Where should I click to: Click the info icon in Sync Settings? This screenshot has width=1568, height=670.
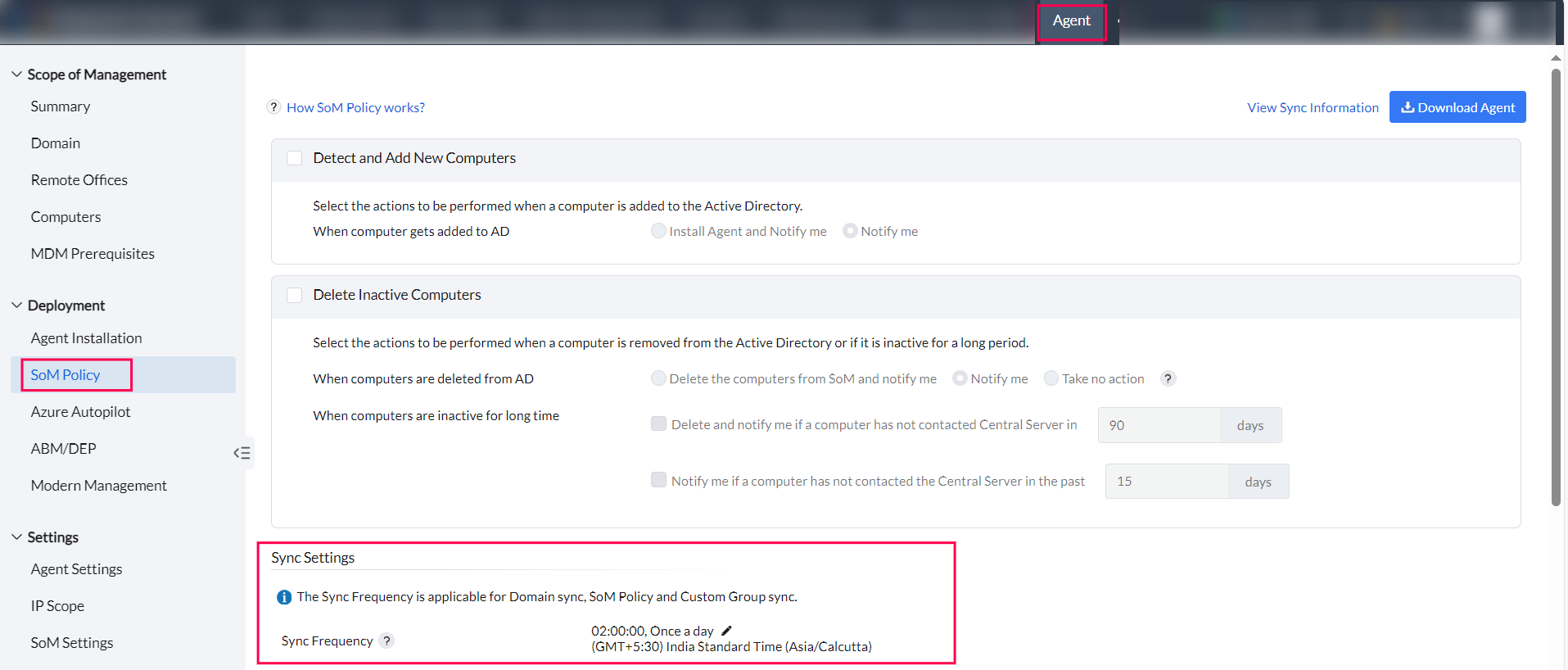(x=283, y=597)
